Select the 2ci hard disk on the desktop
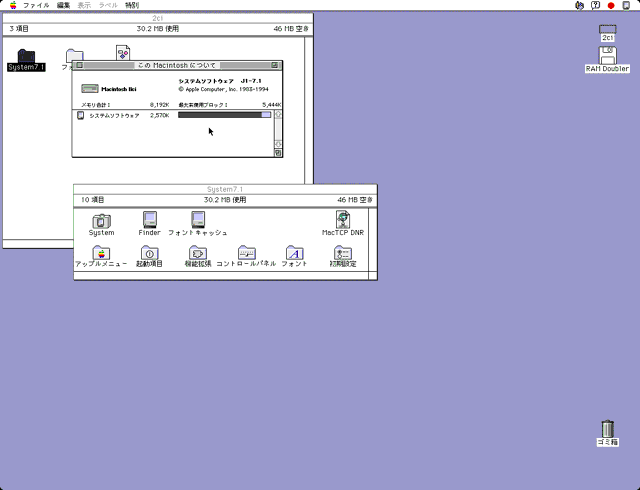640x490 pixels. click(607, 29)
